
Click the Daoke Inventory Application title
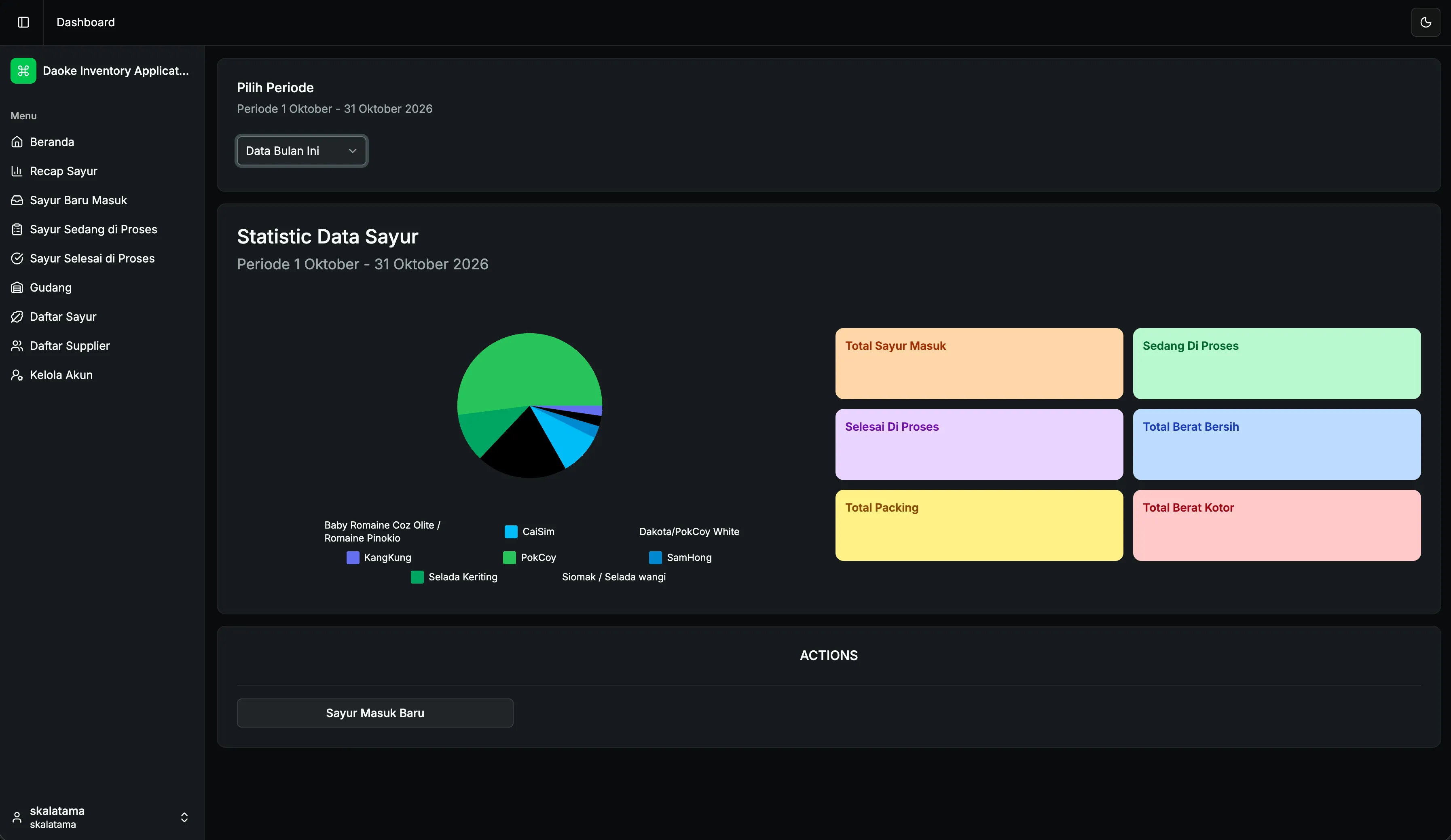click(x=116, y=71)
